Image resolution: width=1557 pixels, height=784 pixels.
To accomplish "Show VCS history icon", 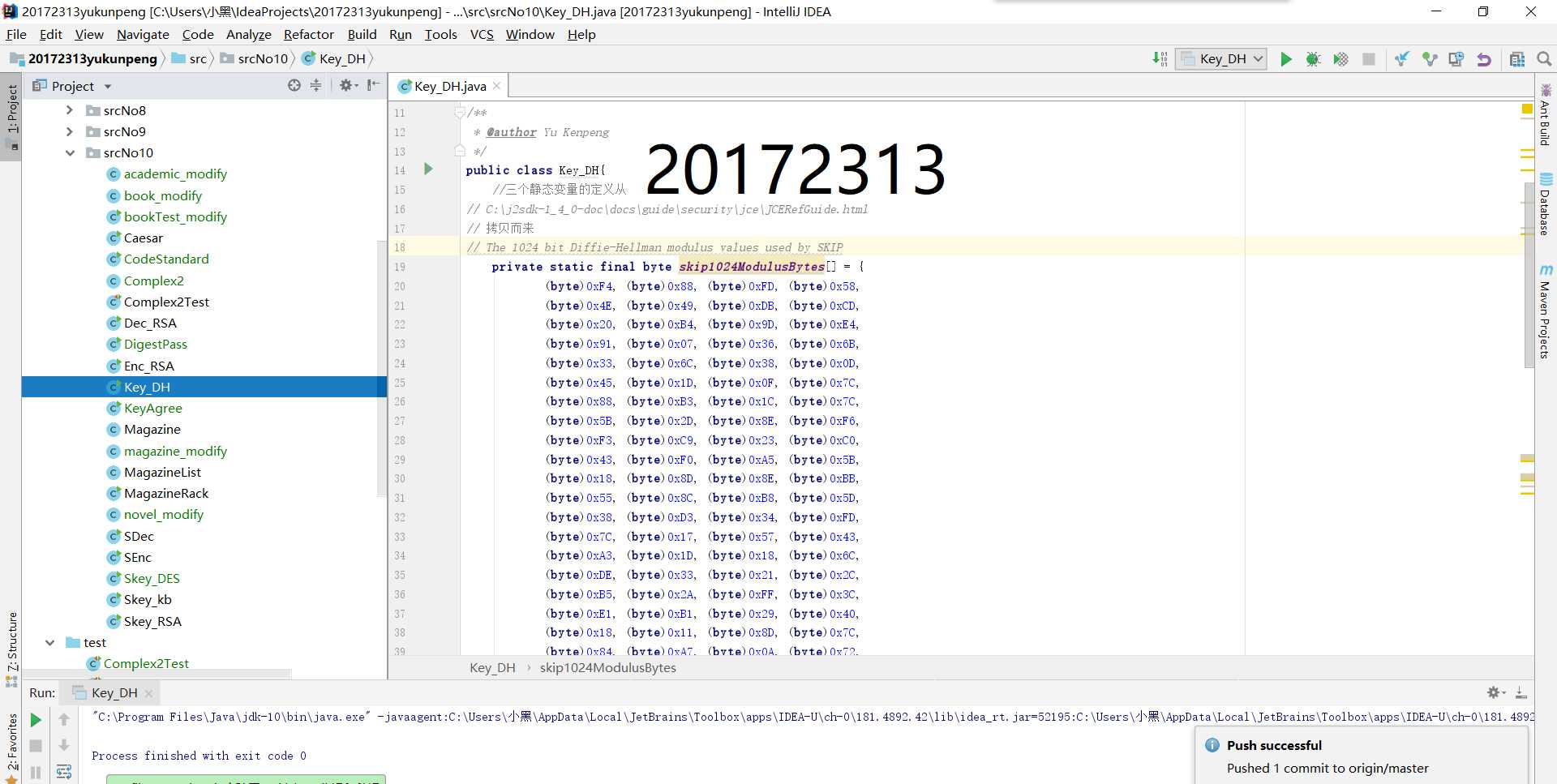I will pyautogui.click(x=1456, y=59).
